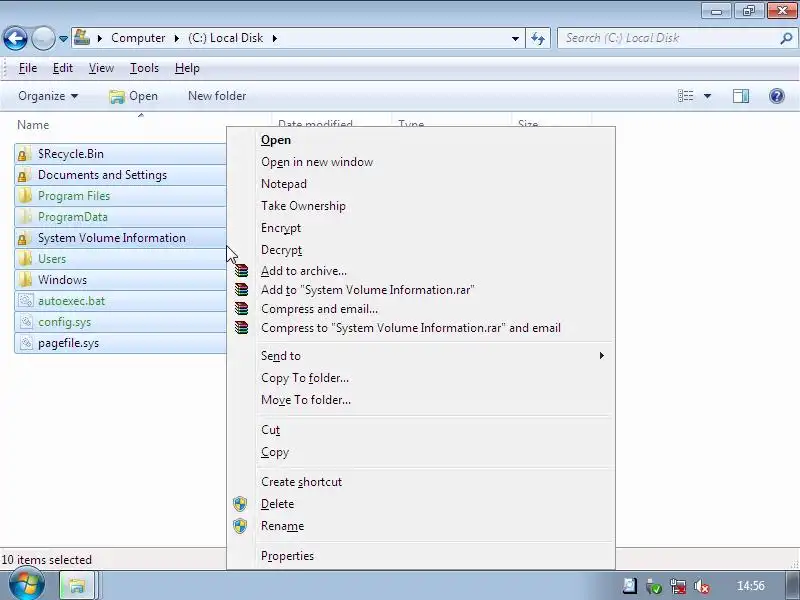This screenshot has height=600, width=800.
Task: Choose Compress to "System Volume Information.rar" and email
Action: tap(421, 328)
